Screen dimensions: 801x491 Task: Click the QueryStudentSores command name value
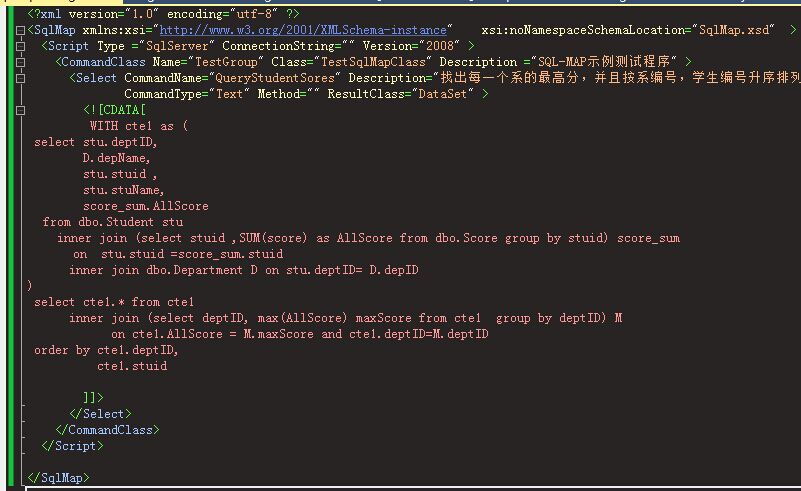[275, 78]
